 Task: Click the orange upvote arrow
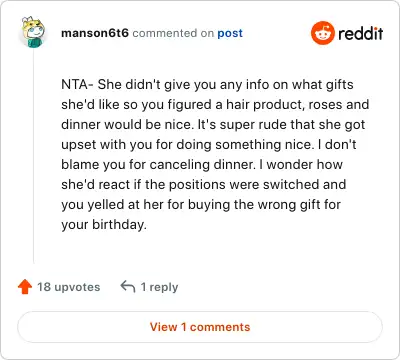25,287
